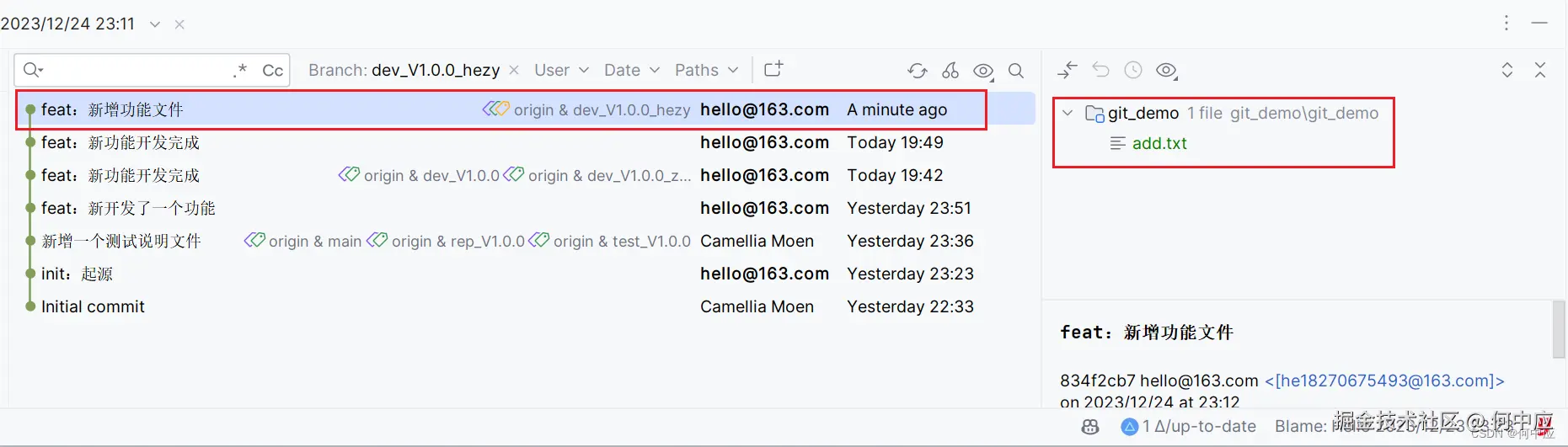The image size is (1568, 447).
Task: Click show diff icon in details toolbar
Action: point(1068,70)
